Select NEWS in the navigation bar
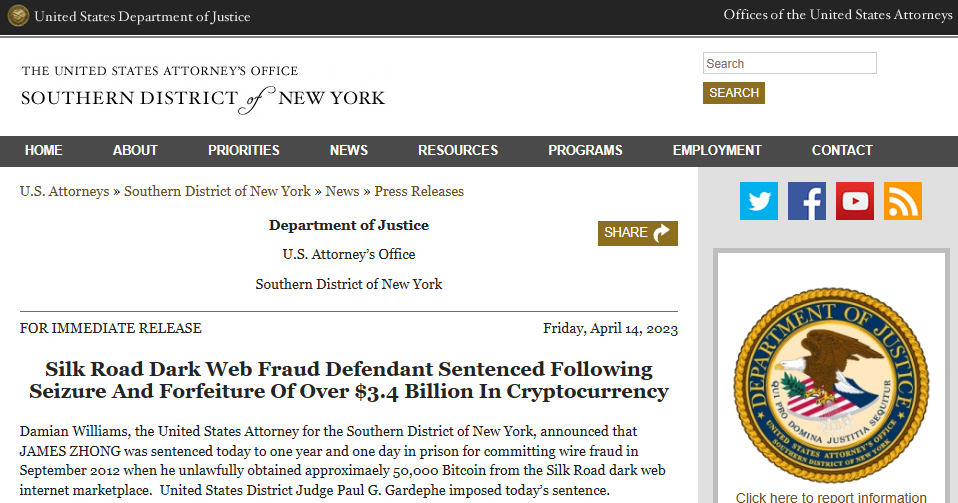 click(x=349, y=151)
